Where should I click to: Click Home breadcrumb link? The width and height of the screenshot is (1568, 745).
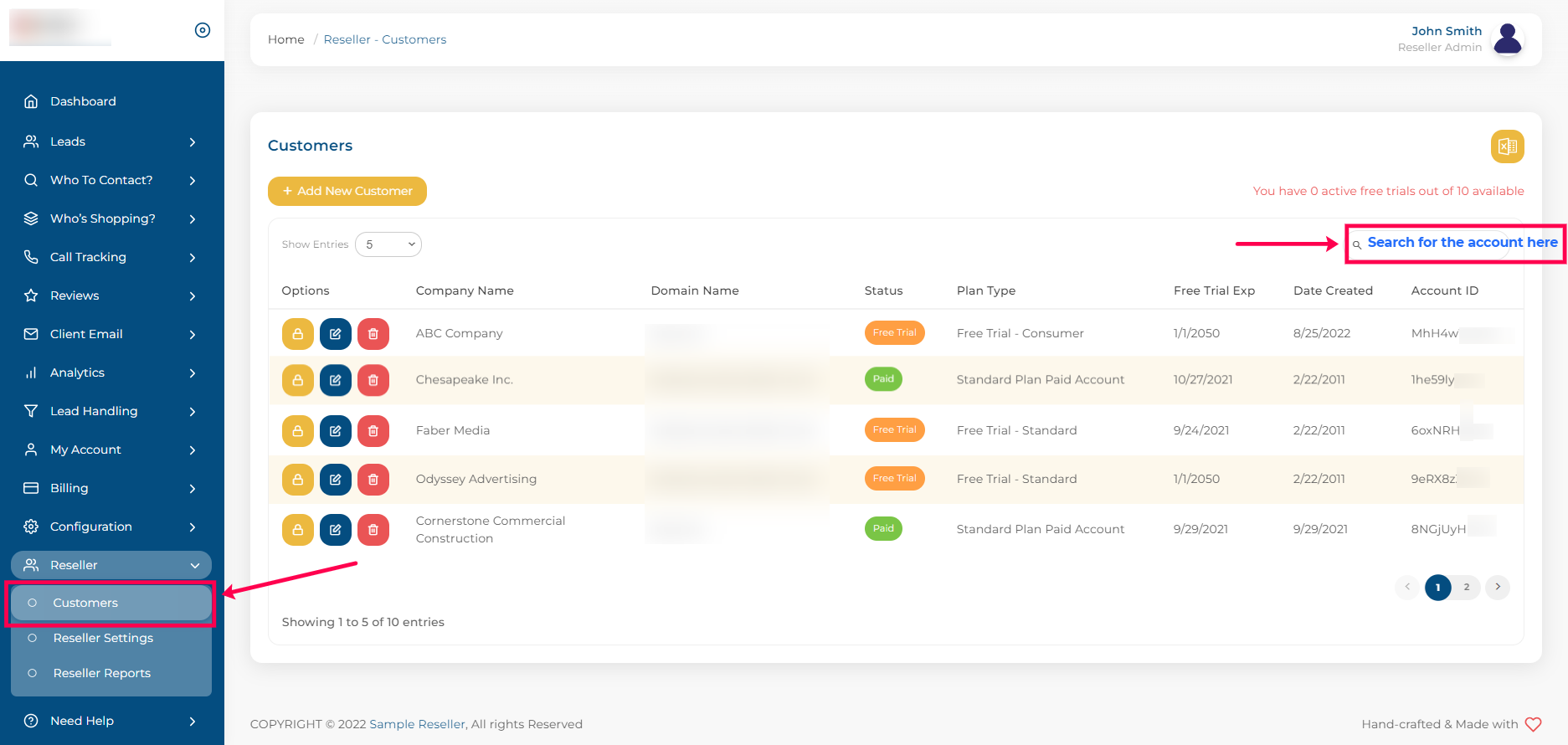(x=285, y=39)
